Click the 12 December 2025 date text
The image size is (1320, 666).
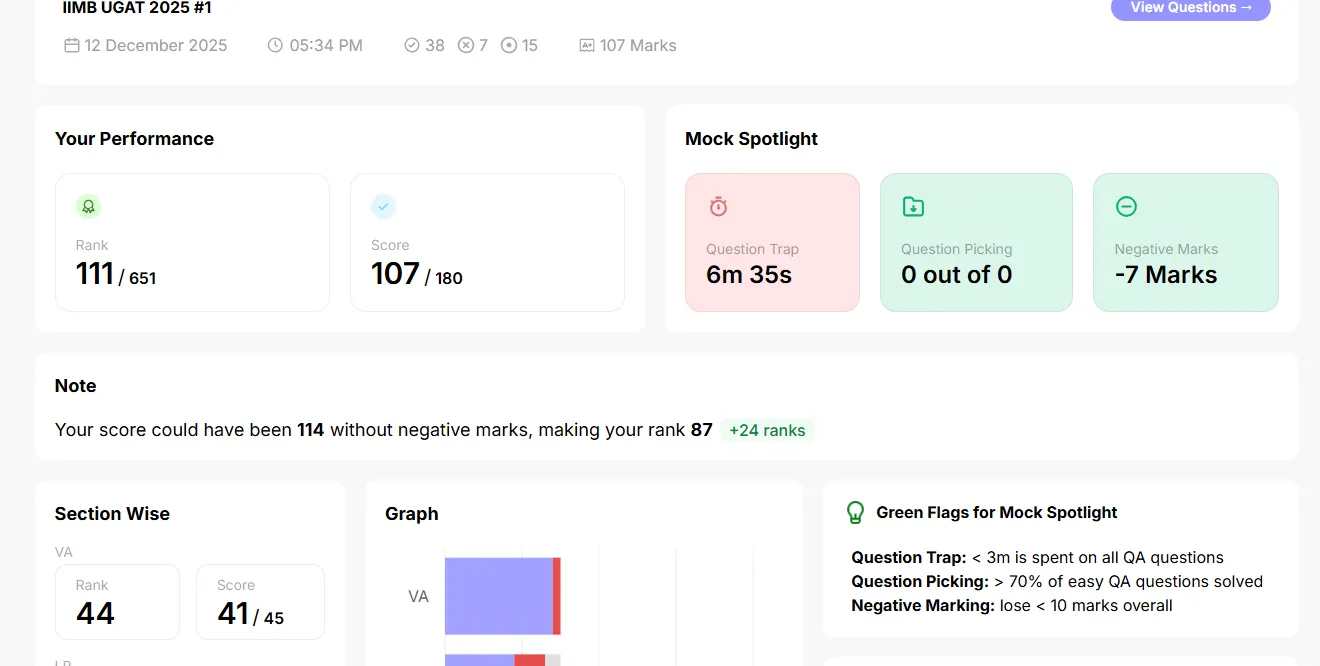(x=156, y=45)
